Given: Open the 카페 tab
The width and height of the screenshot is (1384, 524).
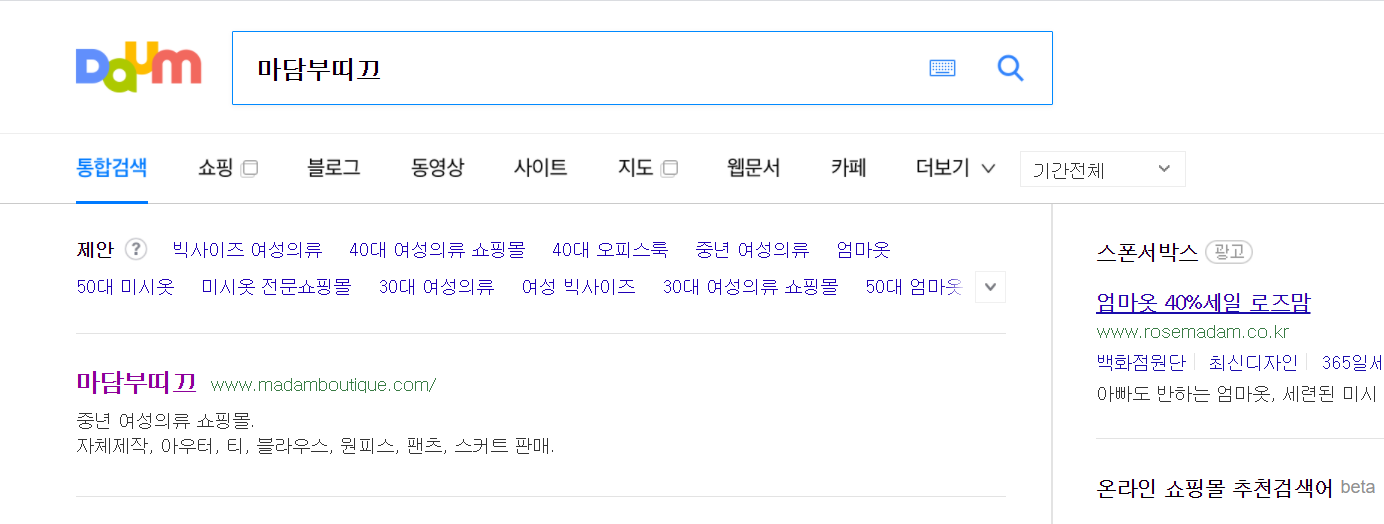Looking at the screenshot, I should click(x=849, y=168).
